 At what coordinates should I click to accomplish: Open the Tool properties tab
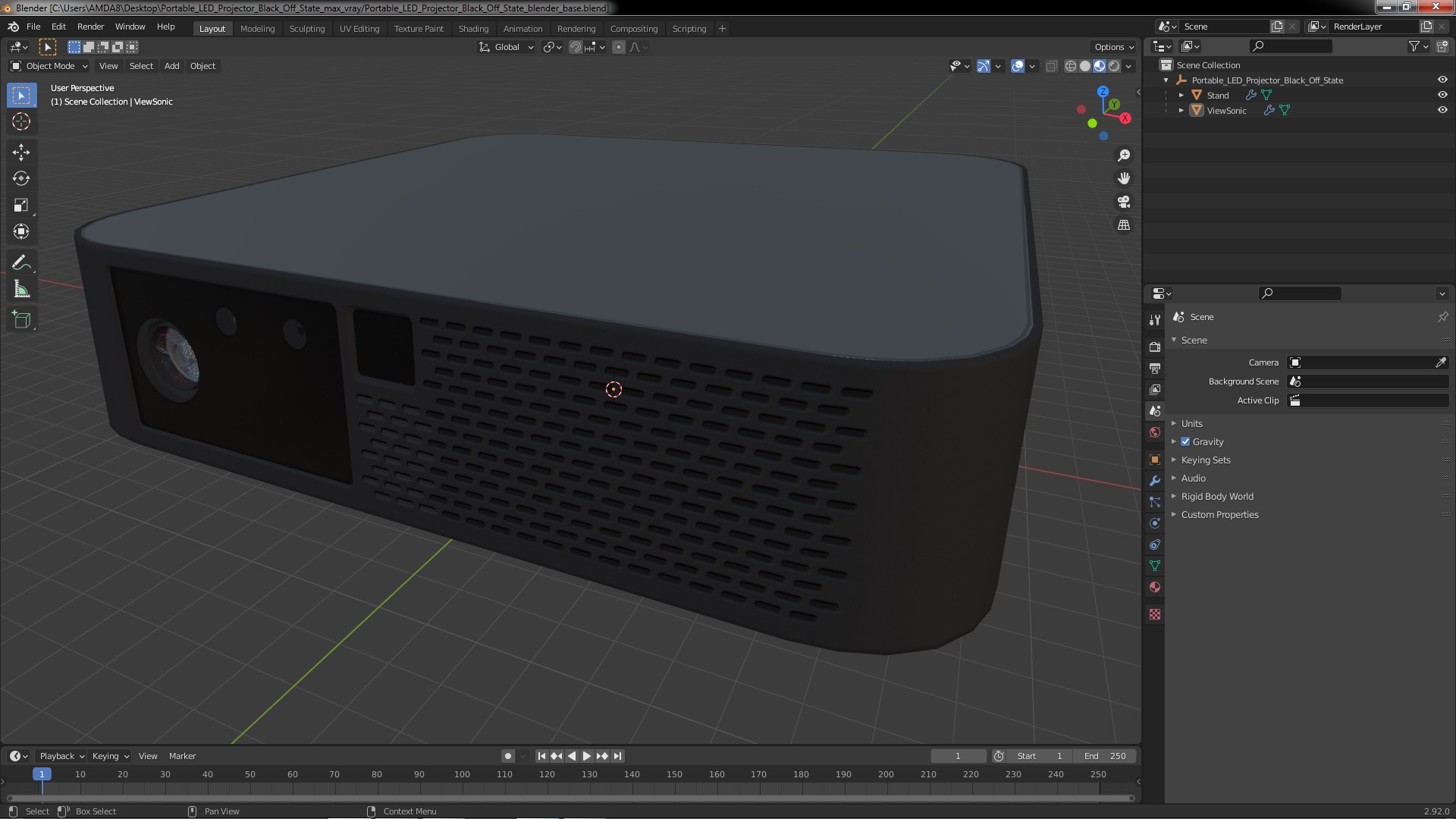[1155, 320]
